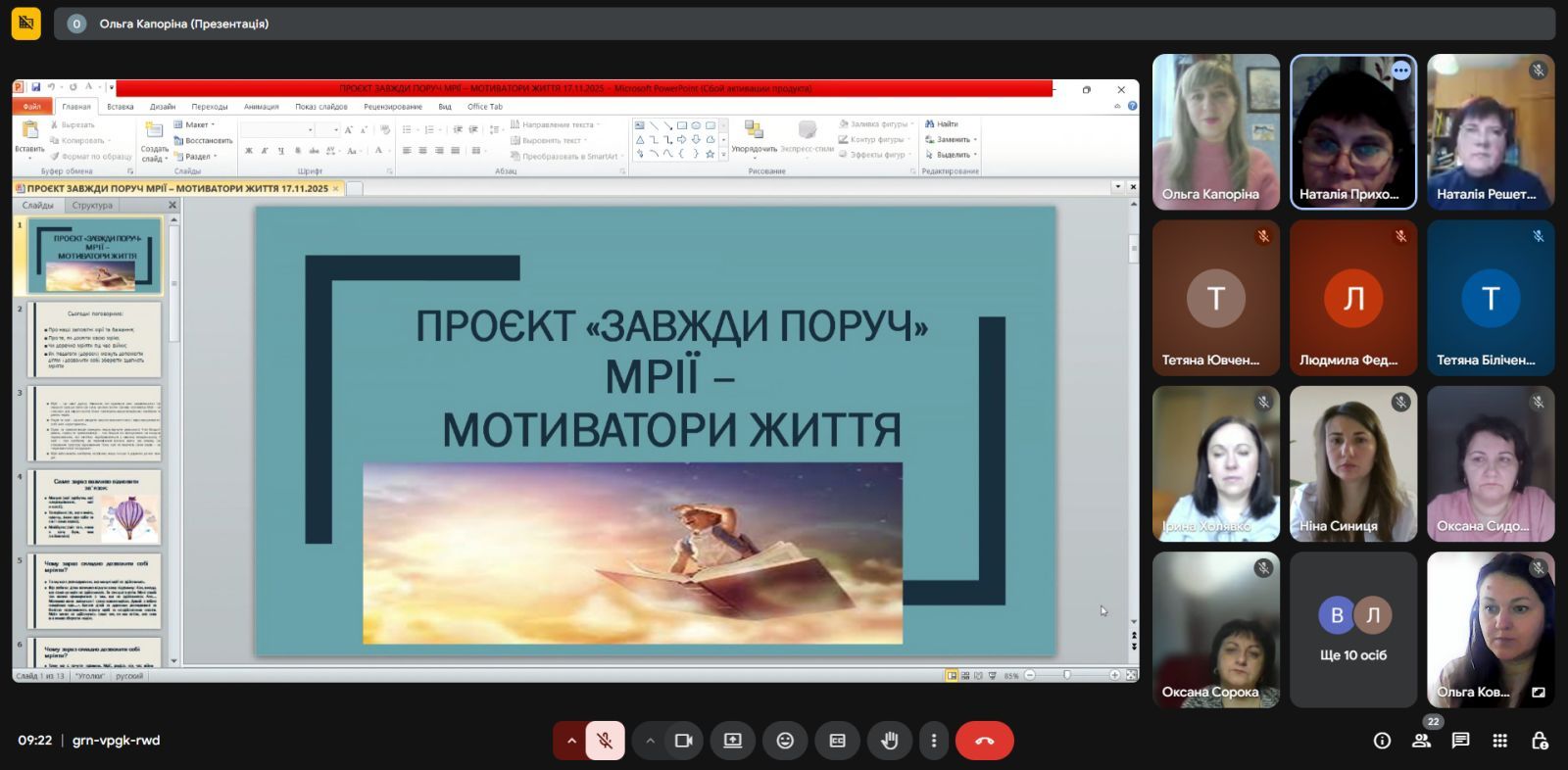This screenshot has height=770, width=1568.
Task: Select slide 4 thumbnail with balloon
Action: [x=96, y=507]
